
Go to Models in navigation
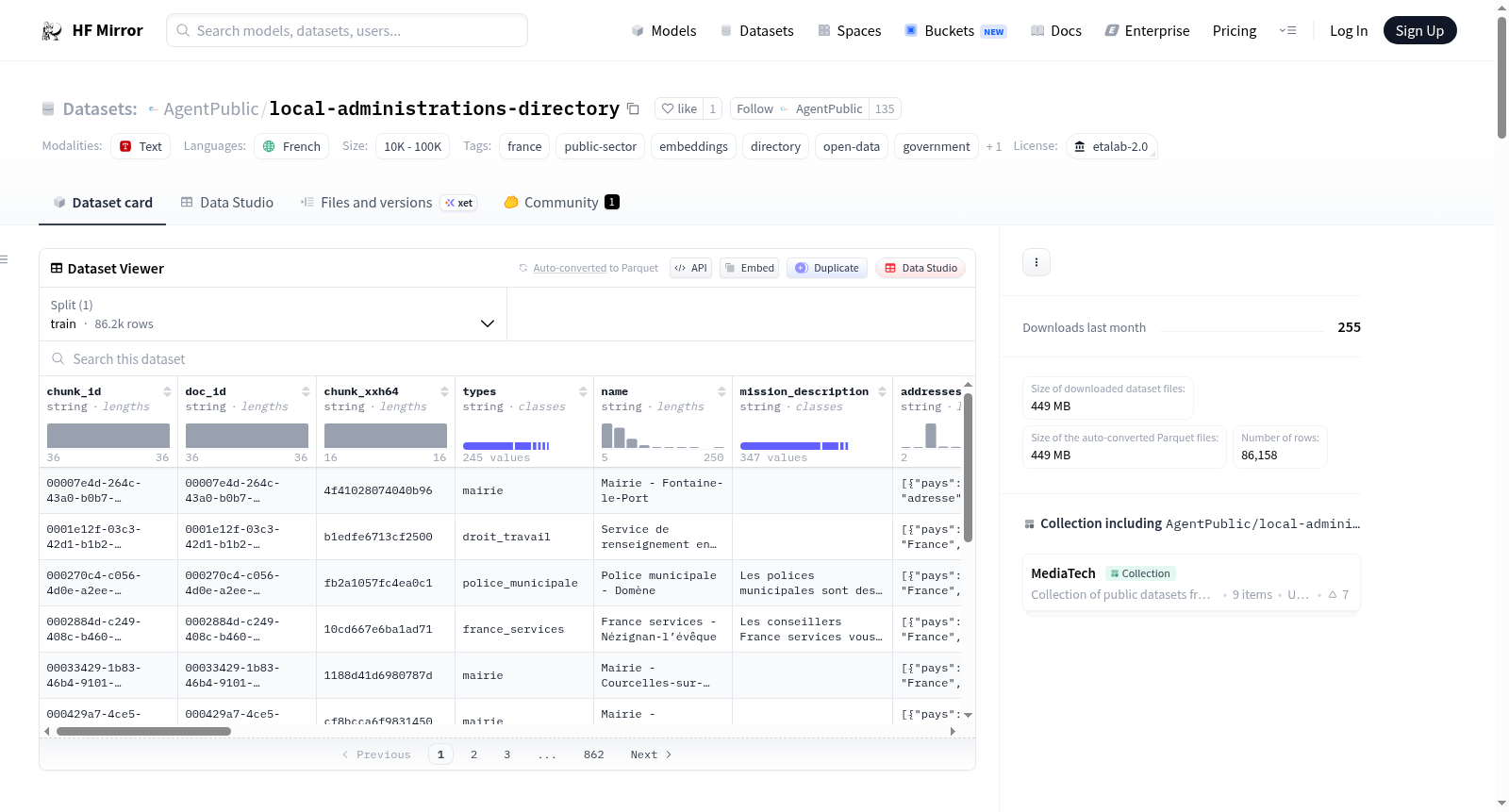click(664, 31)
